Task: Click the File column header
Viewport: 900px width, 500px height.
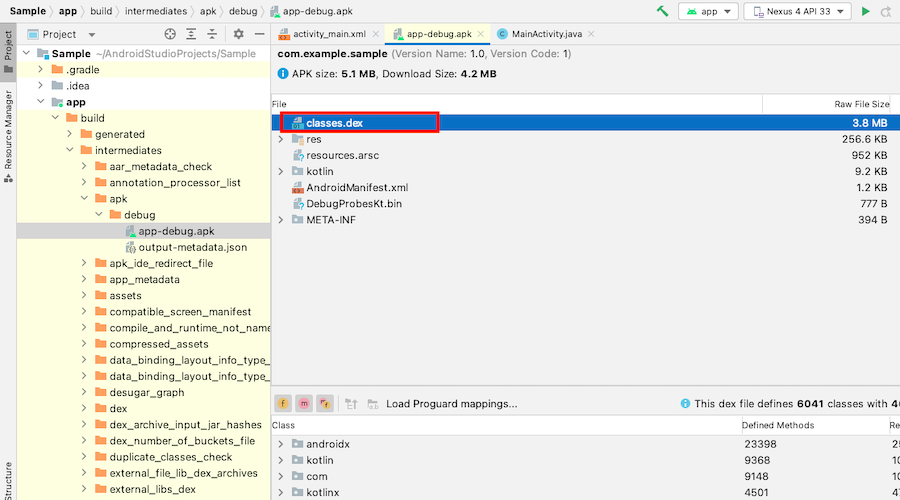Action: click(517, 104)
